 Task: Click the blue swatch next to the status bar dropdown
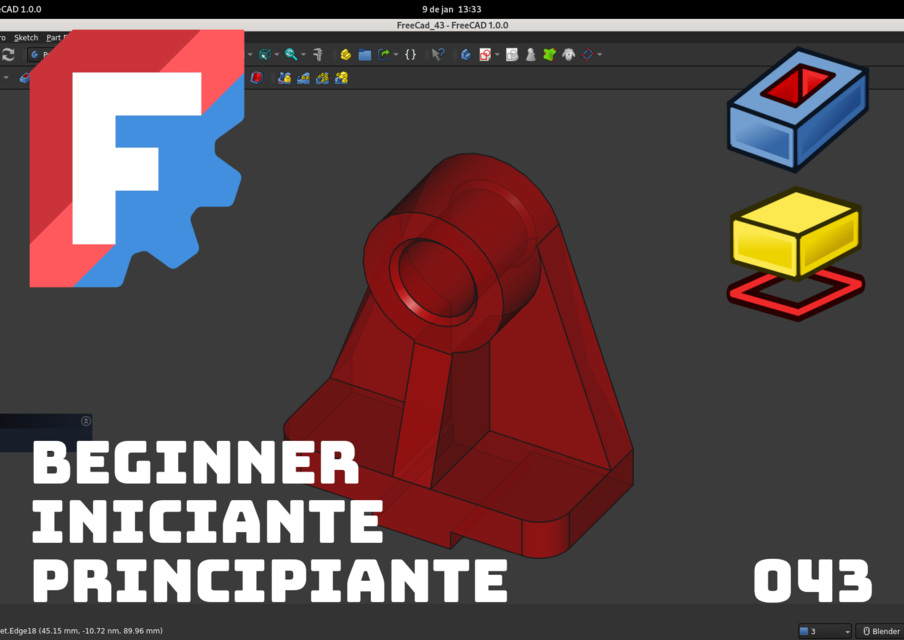coord(805,631)
